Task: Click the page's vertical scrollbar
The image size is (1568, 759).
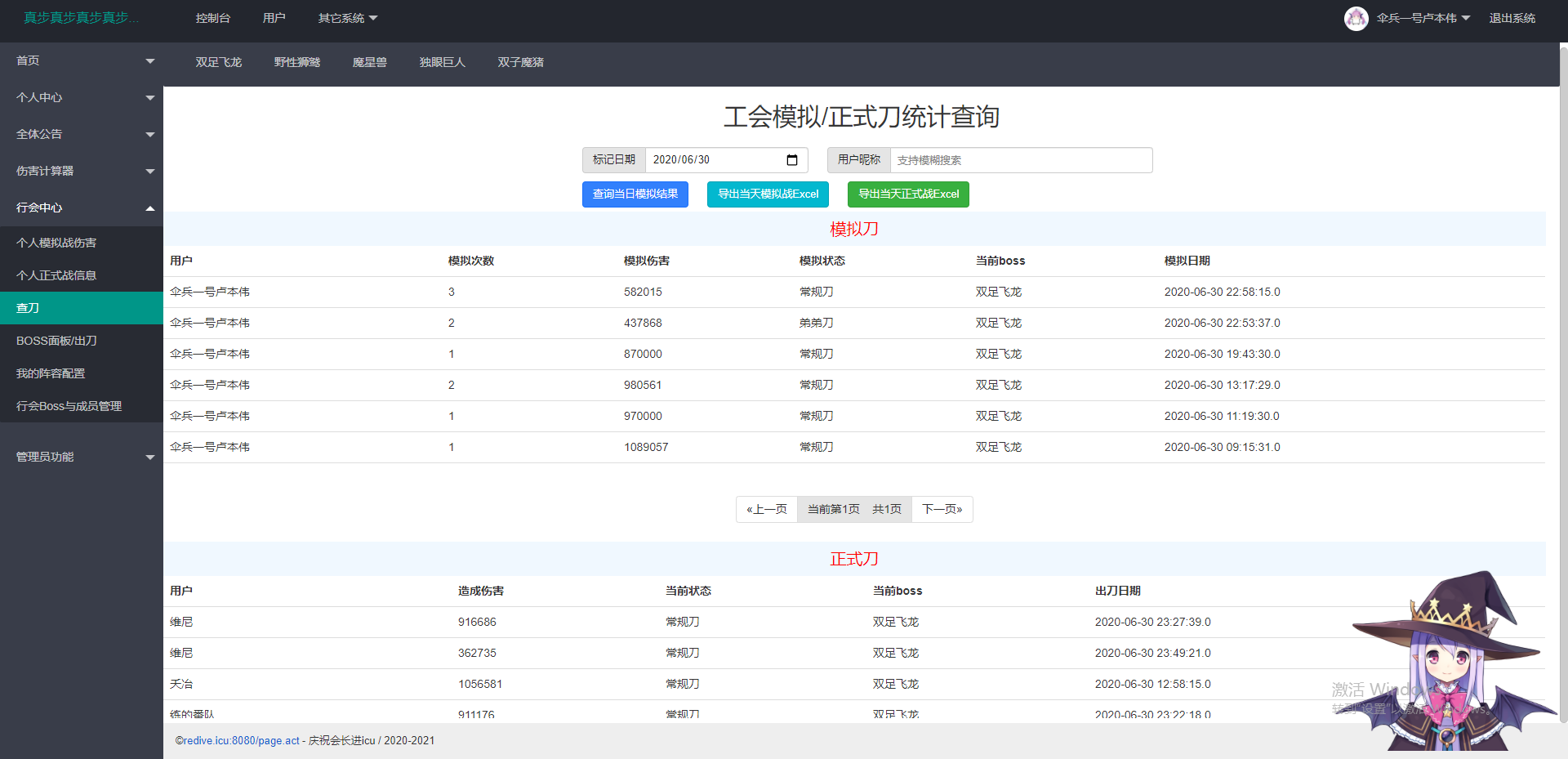Action: point(1563,384)
